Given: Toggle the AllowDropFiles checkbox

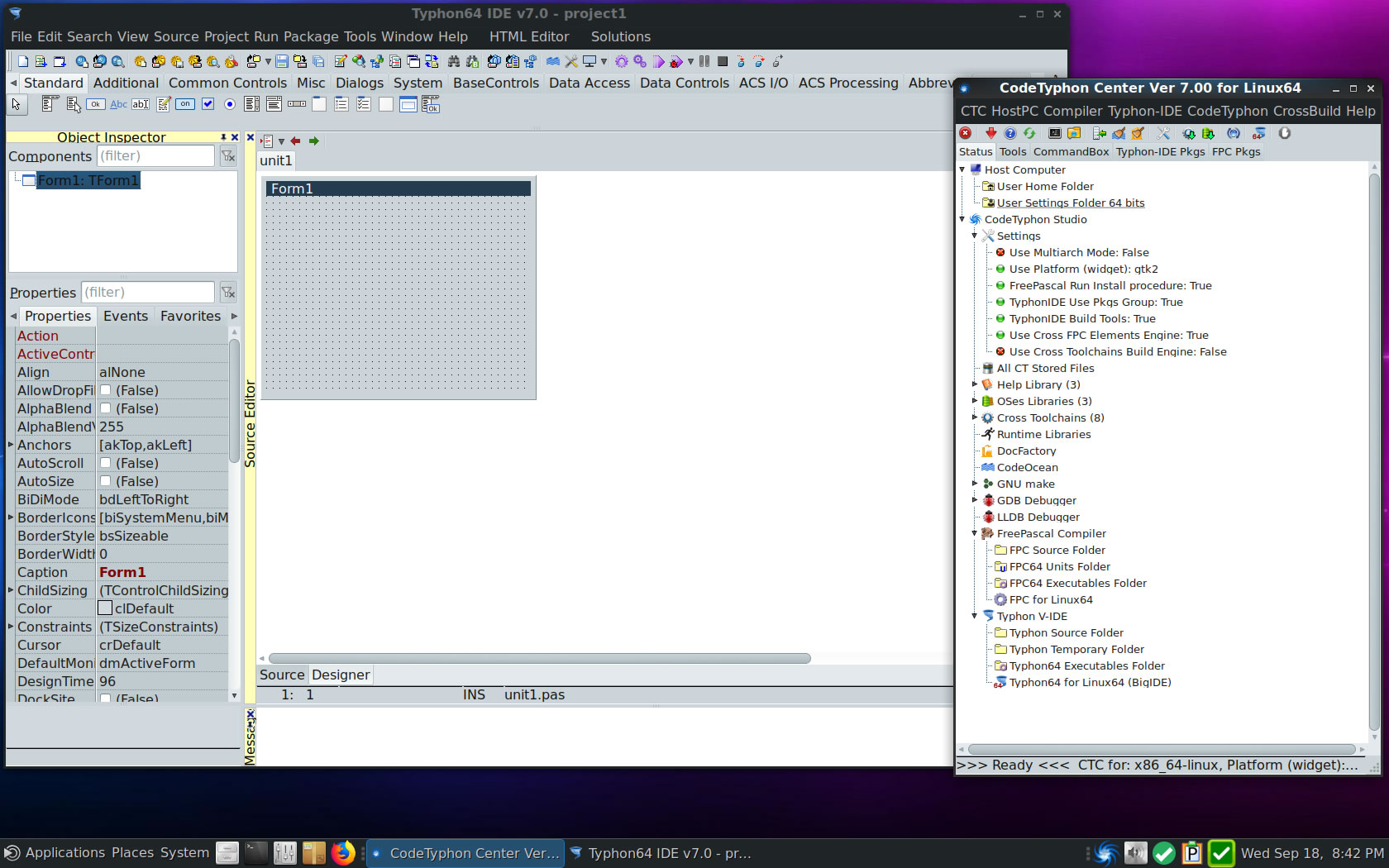Looking at the screenshot, I should click(105, 390).
